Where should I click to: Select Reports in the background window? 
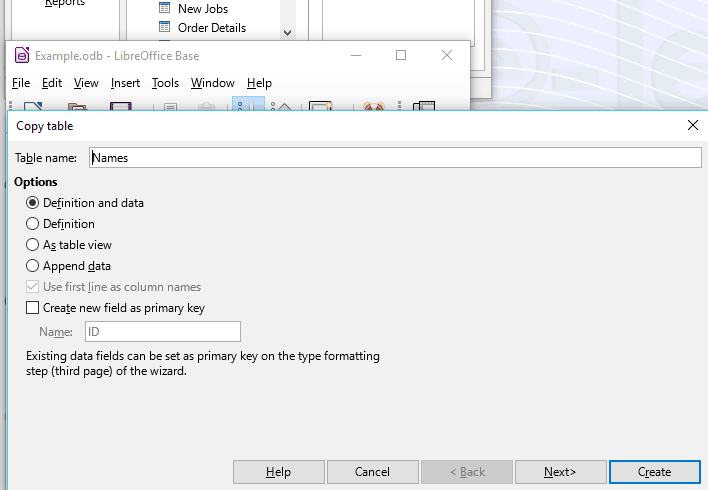(65, 3)
